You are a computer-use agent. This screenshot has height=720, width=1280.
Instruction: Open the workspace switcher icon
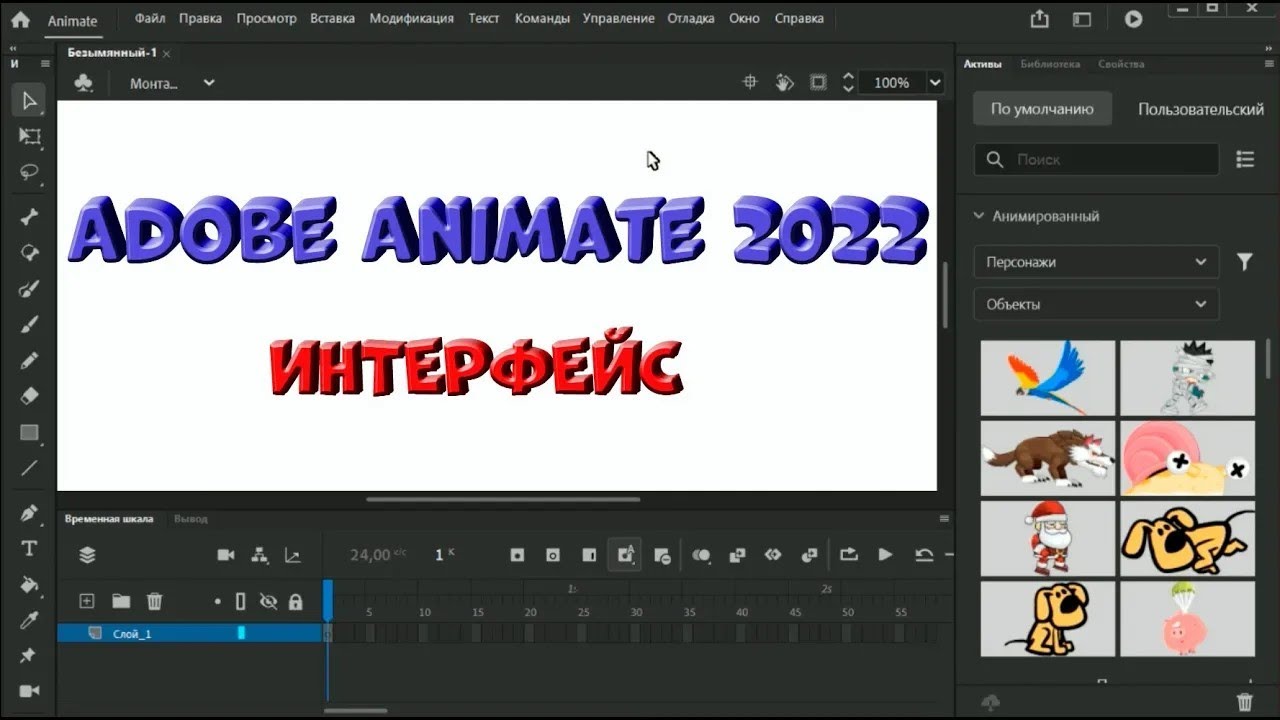tap(1082, 19)
